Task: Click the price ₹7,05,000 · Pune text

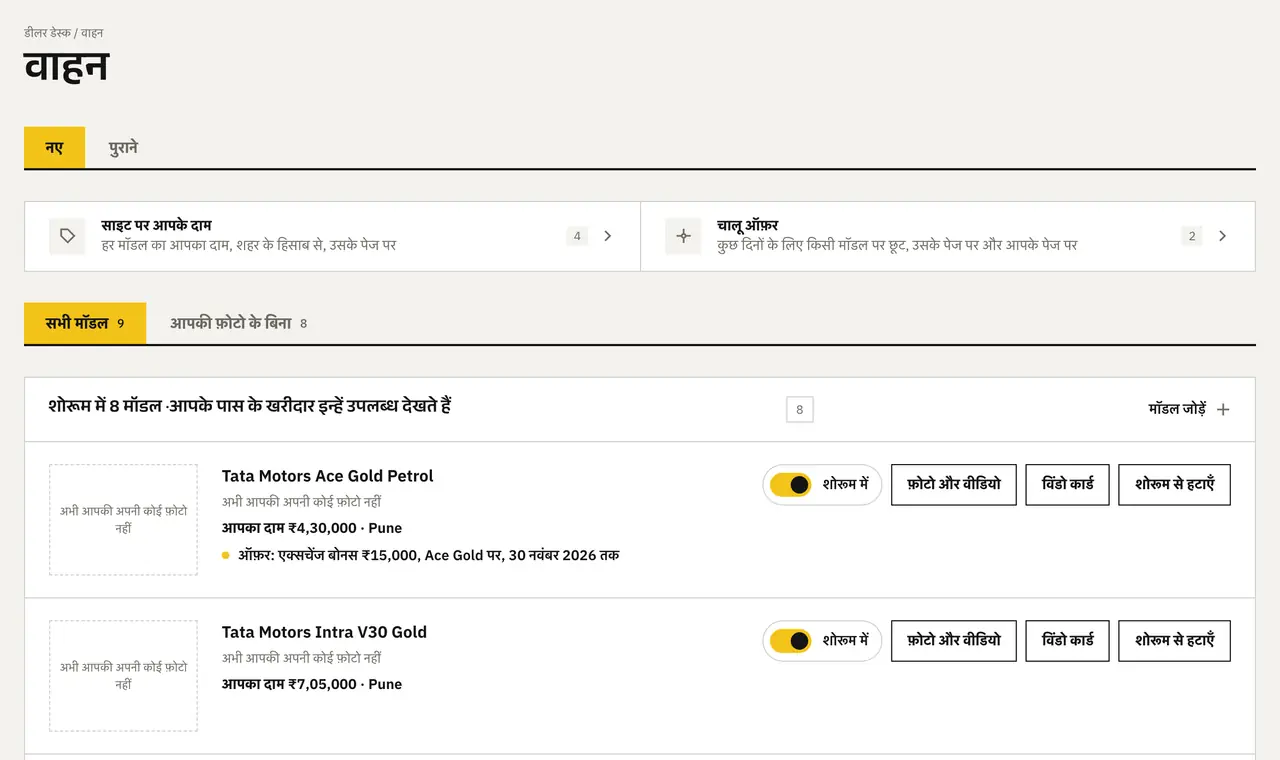Action: 312,684
